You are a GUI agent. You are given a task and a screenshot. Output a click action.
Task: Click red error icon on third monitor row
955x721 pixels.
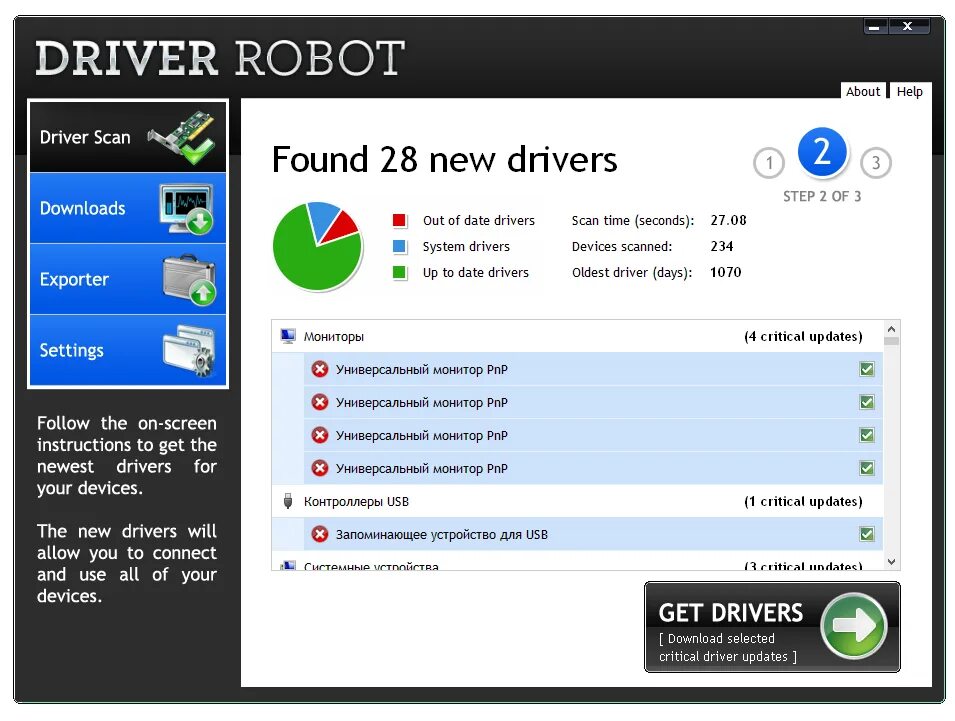[320, 435]
